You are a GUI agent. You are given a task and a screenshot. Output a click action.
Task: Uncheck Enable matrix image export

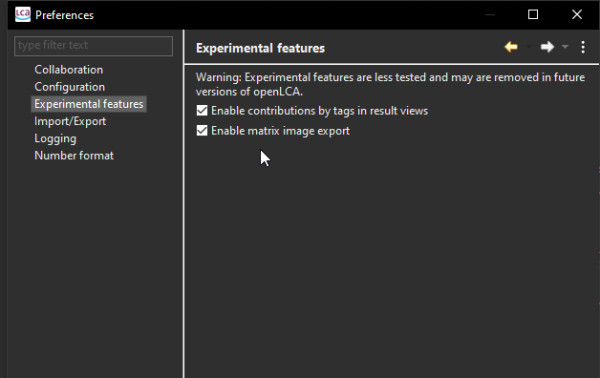coord(202,130)
